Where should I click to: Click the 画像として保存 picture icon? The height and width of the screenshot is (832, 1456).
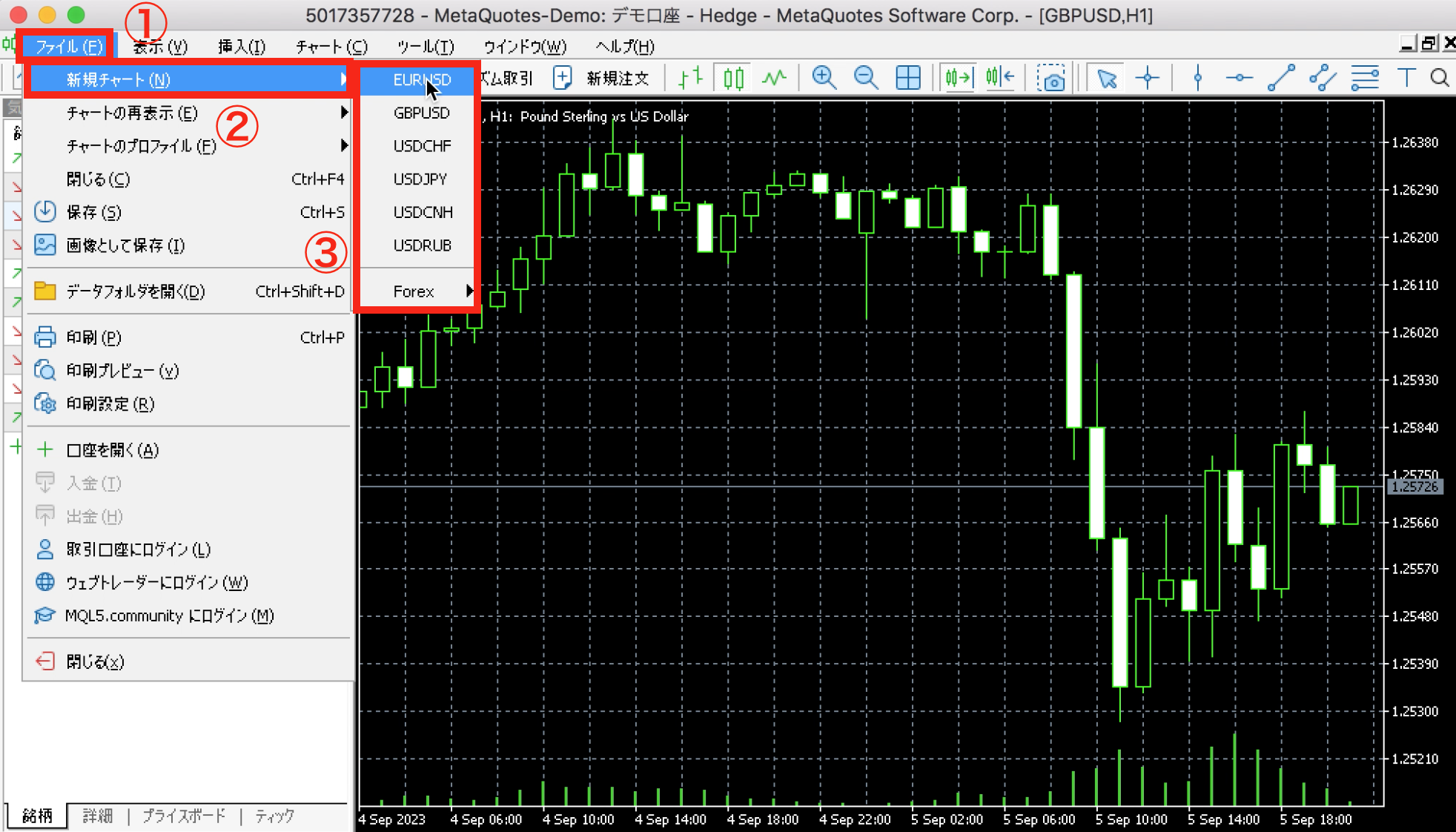coord(45,245)
